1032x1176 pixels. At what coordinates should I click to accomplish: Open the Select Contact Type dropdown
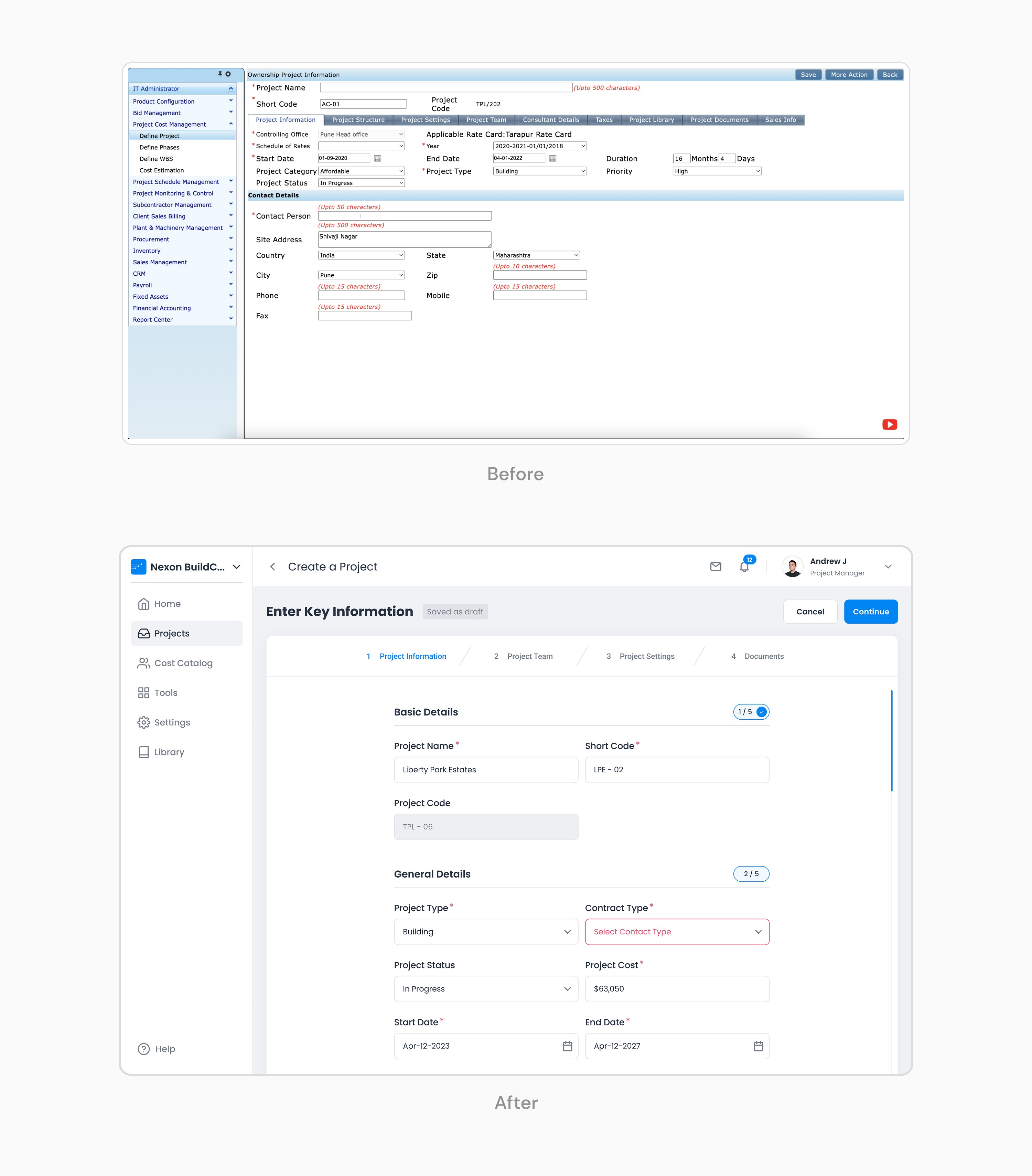677,932
